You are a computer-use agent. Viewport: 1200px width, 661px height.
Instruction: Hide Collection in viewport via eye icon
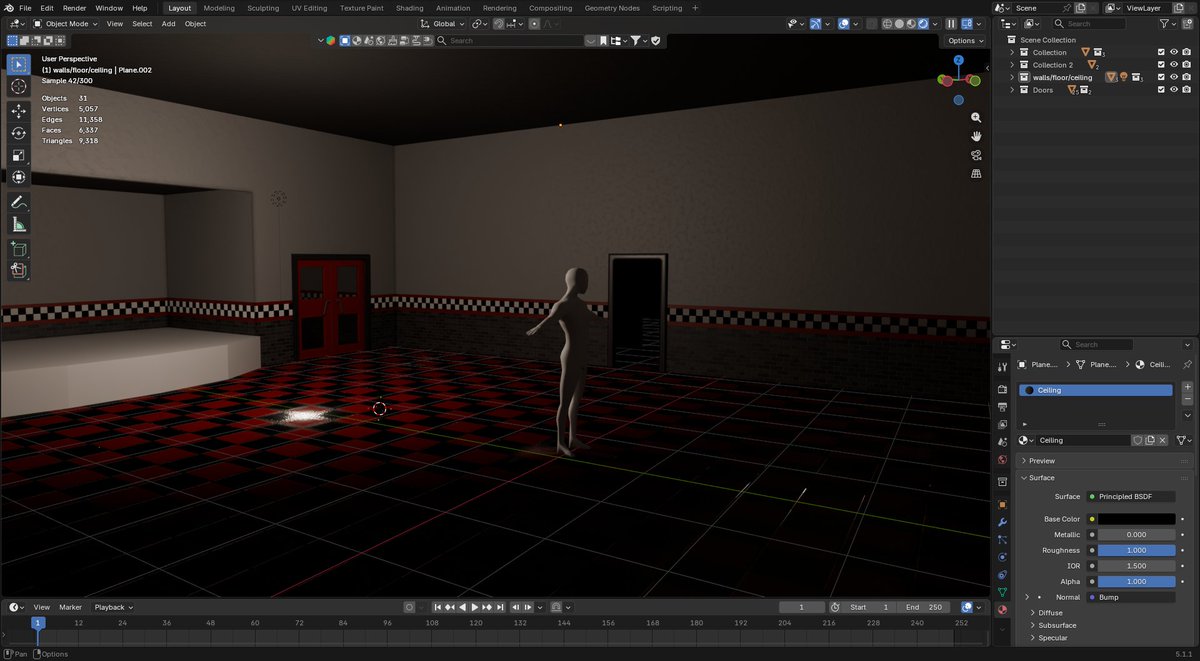1174,52
